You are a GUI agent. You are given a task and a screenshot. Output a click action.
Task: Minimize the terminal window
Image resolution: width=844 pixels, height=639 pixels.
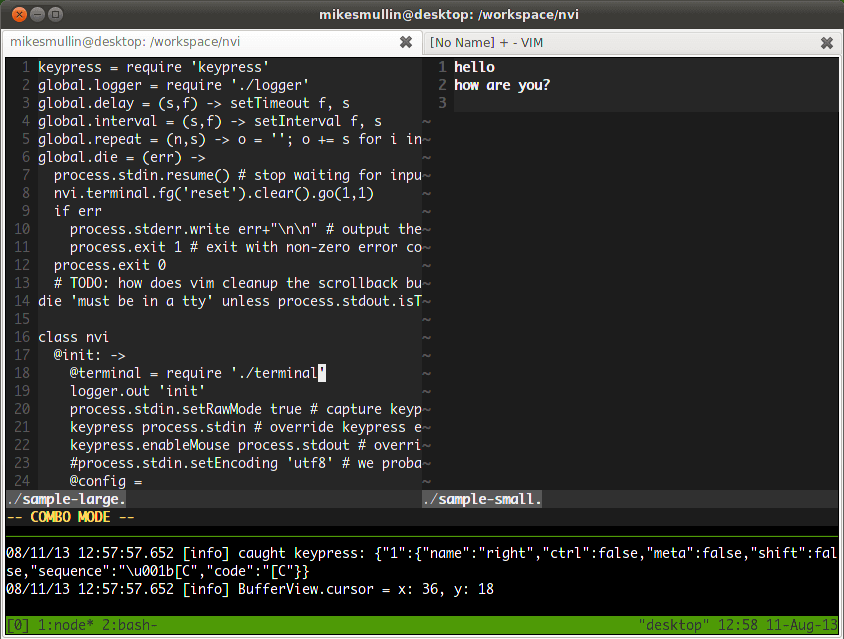[36, 14]
